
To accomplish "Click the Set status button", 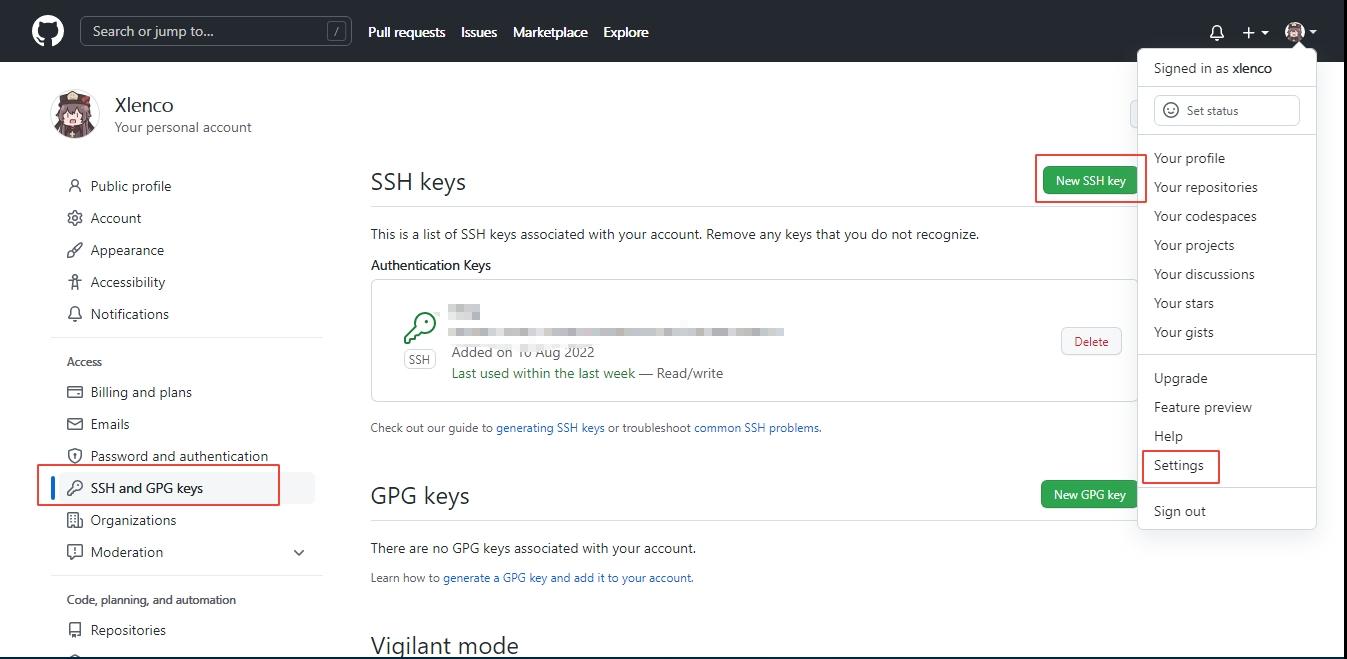I will tap(1226, 111).
